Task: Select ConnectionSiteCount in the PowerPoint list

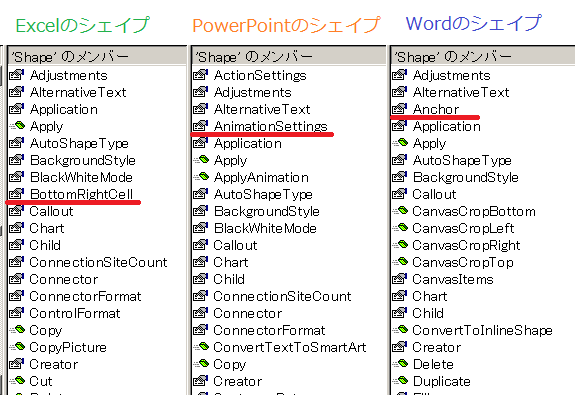Action: [x=282, y=296]
